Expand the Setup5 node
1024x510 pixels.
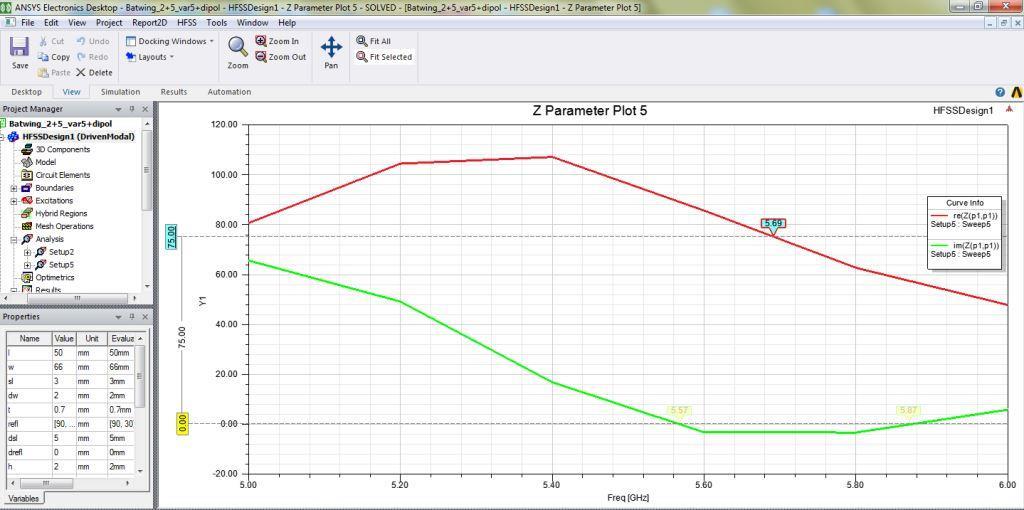click(x=27, y=265)
